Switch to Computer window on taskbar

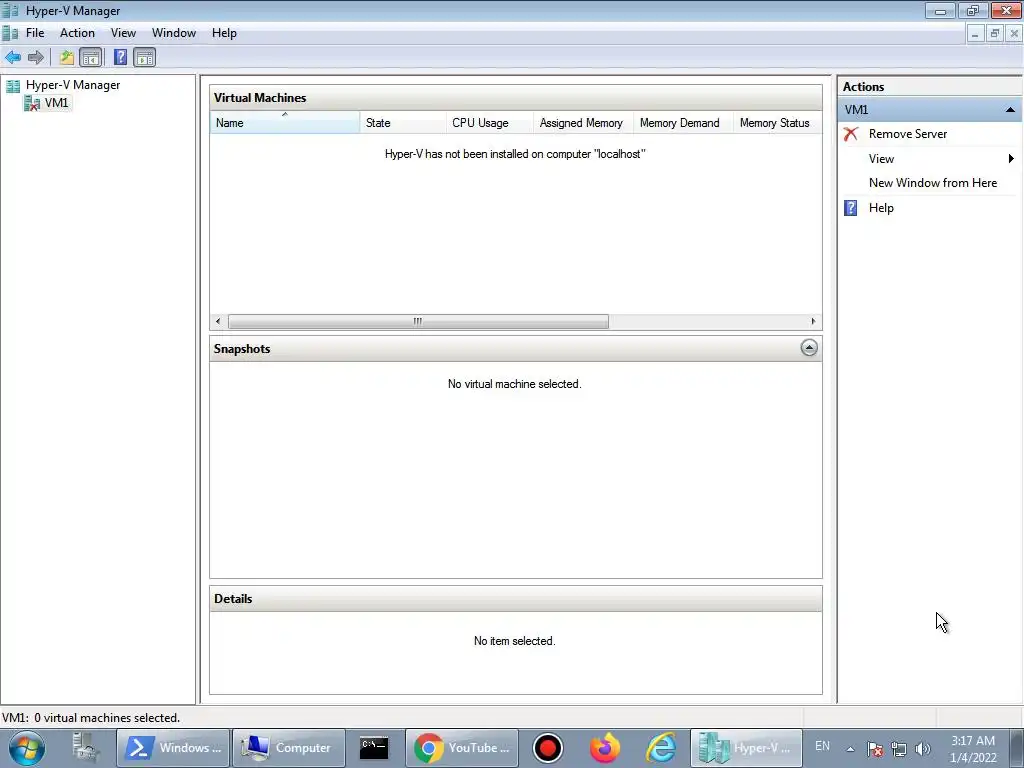tap(289, 748)
